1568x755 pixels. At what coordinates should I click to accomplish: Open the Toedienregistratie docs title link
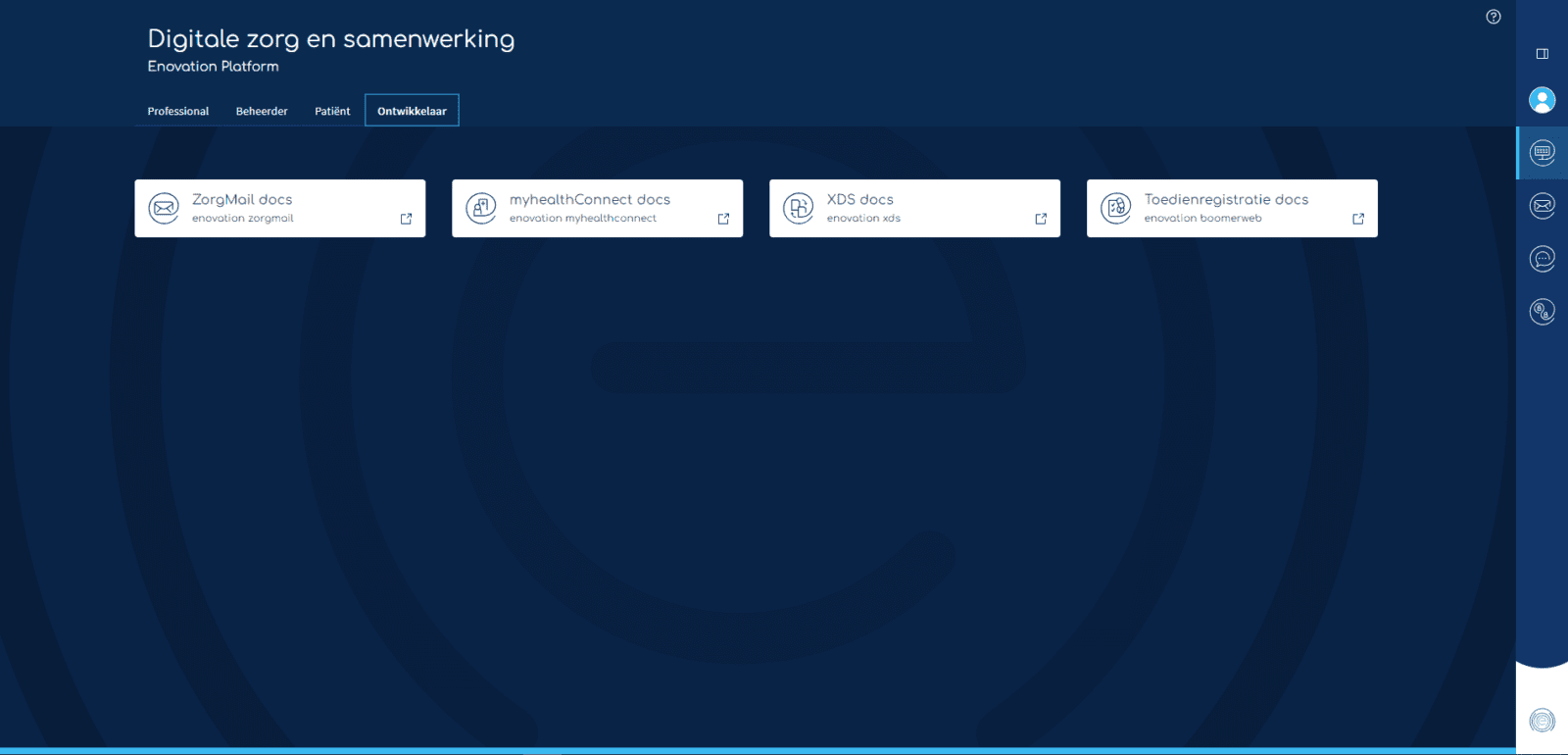(x=1226, y=199)
